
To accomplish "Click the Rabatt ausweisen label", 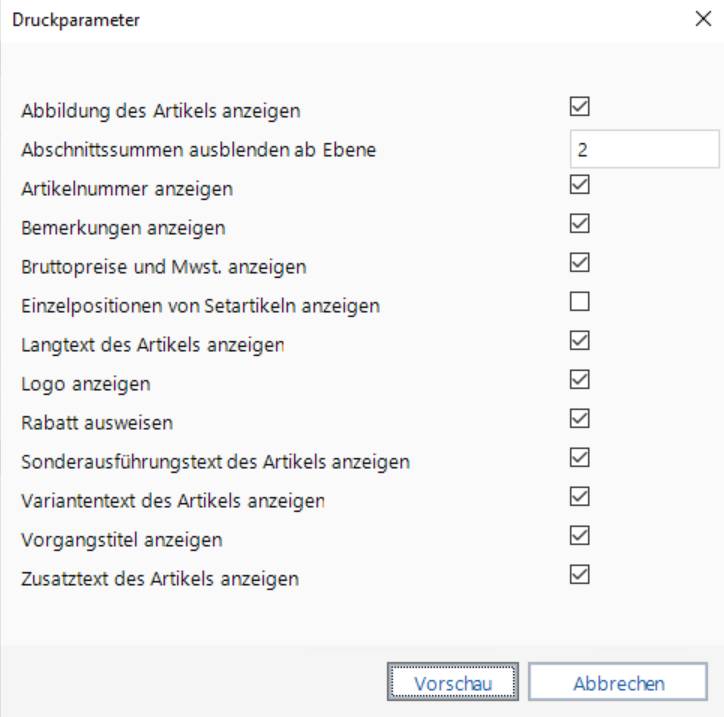I will click(x=97, y=423).
